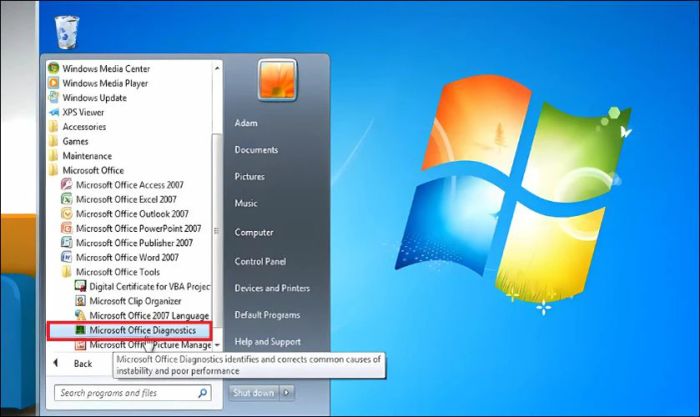Screen dimensions: 700x417
Task: Expand the Accessories folder label
Action: pos(84,127)
